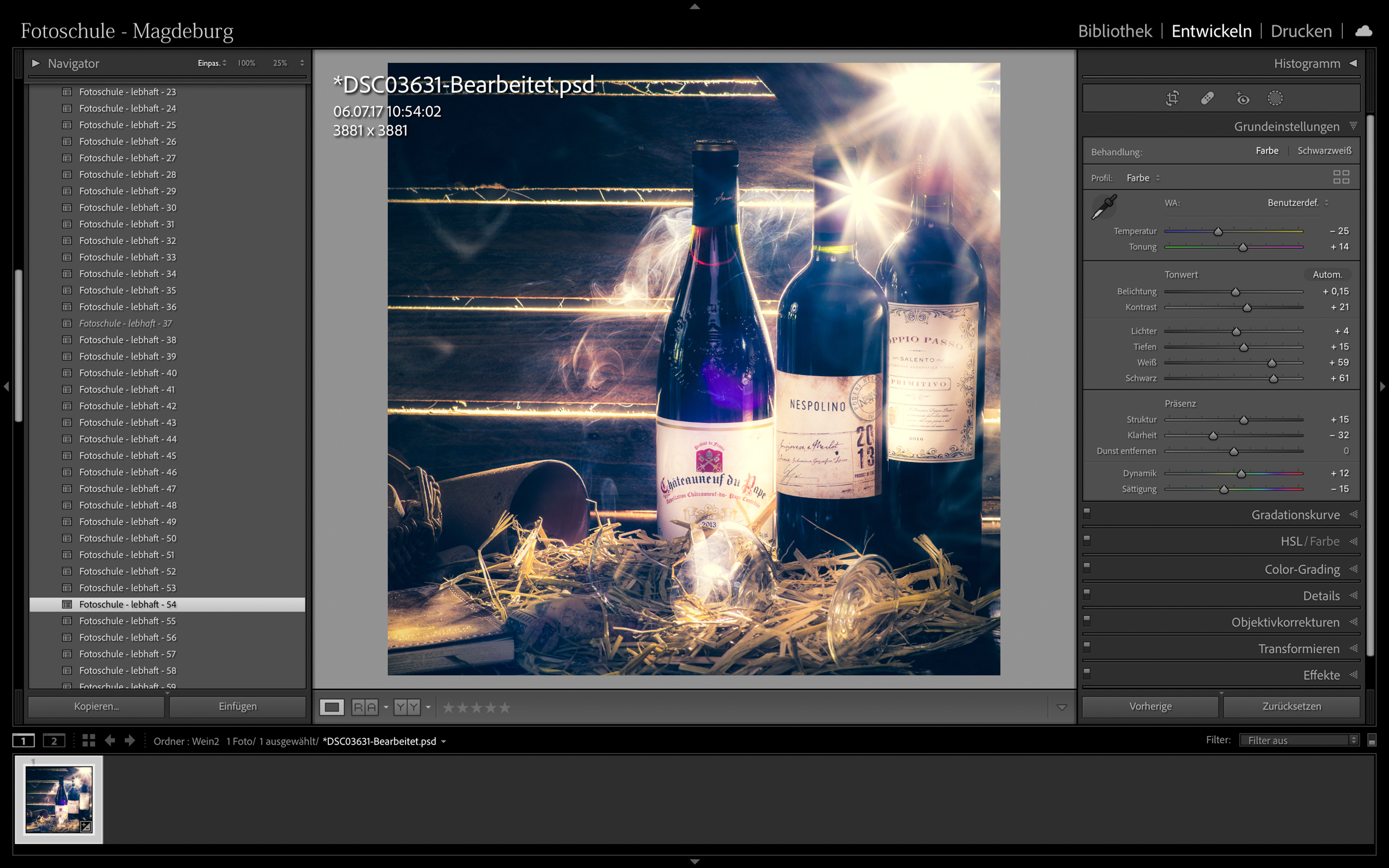The height and width of the screenshot is (868, 1389).
Task: Go forward with filmstrip right arrow
Action: click(x=130, y=741)
